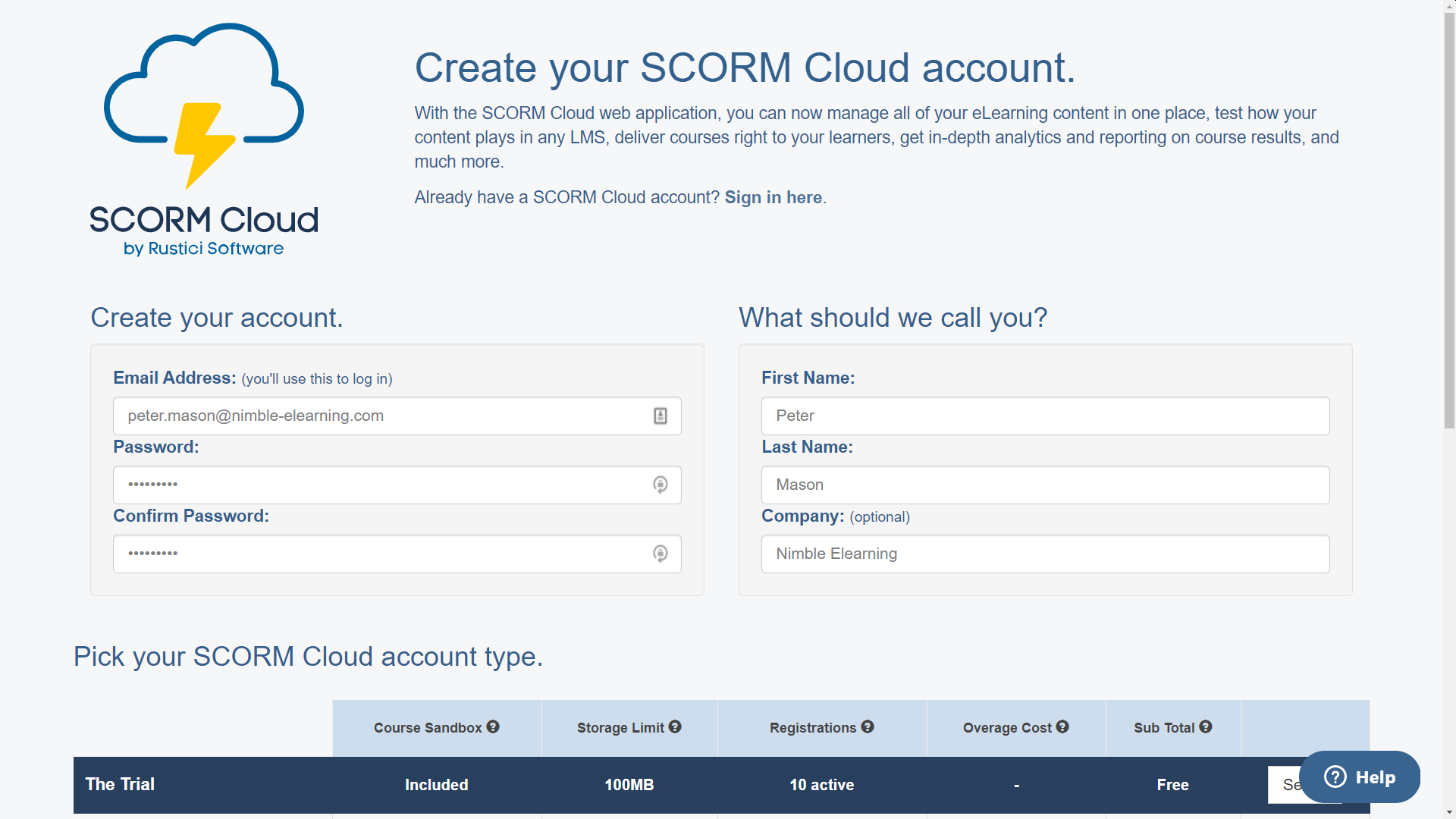The width and height of the screenshot is (1456, 819).
Task: Focus the Company field containing Nimble Elearning
Action: click(1046, 554)
